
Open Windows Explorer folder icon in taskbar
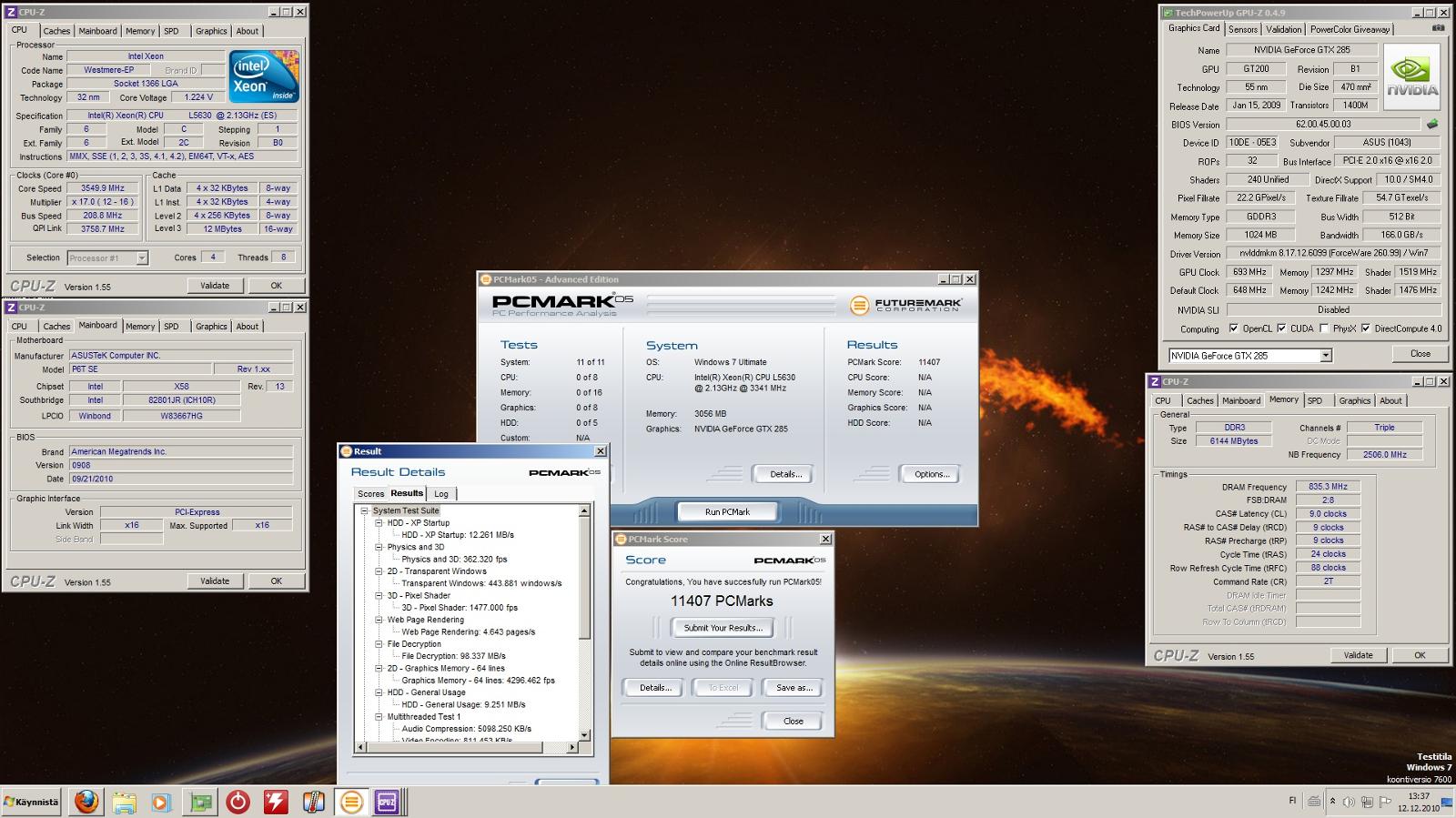[x=125, y=802]
